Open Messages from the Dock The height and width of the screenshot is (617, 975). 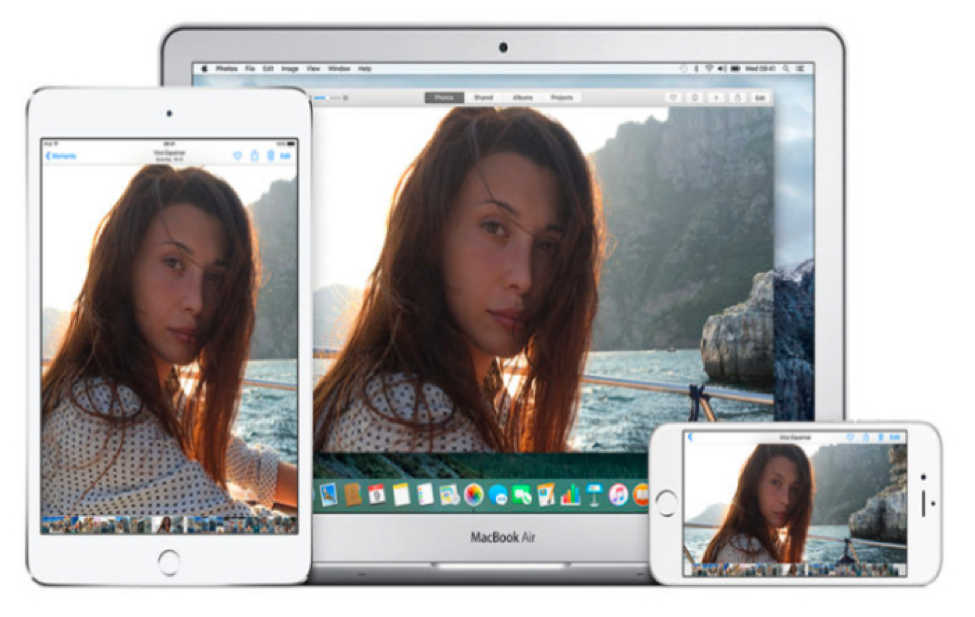[498, 494]
